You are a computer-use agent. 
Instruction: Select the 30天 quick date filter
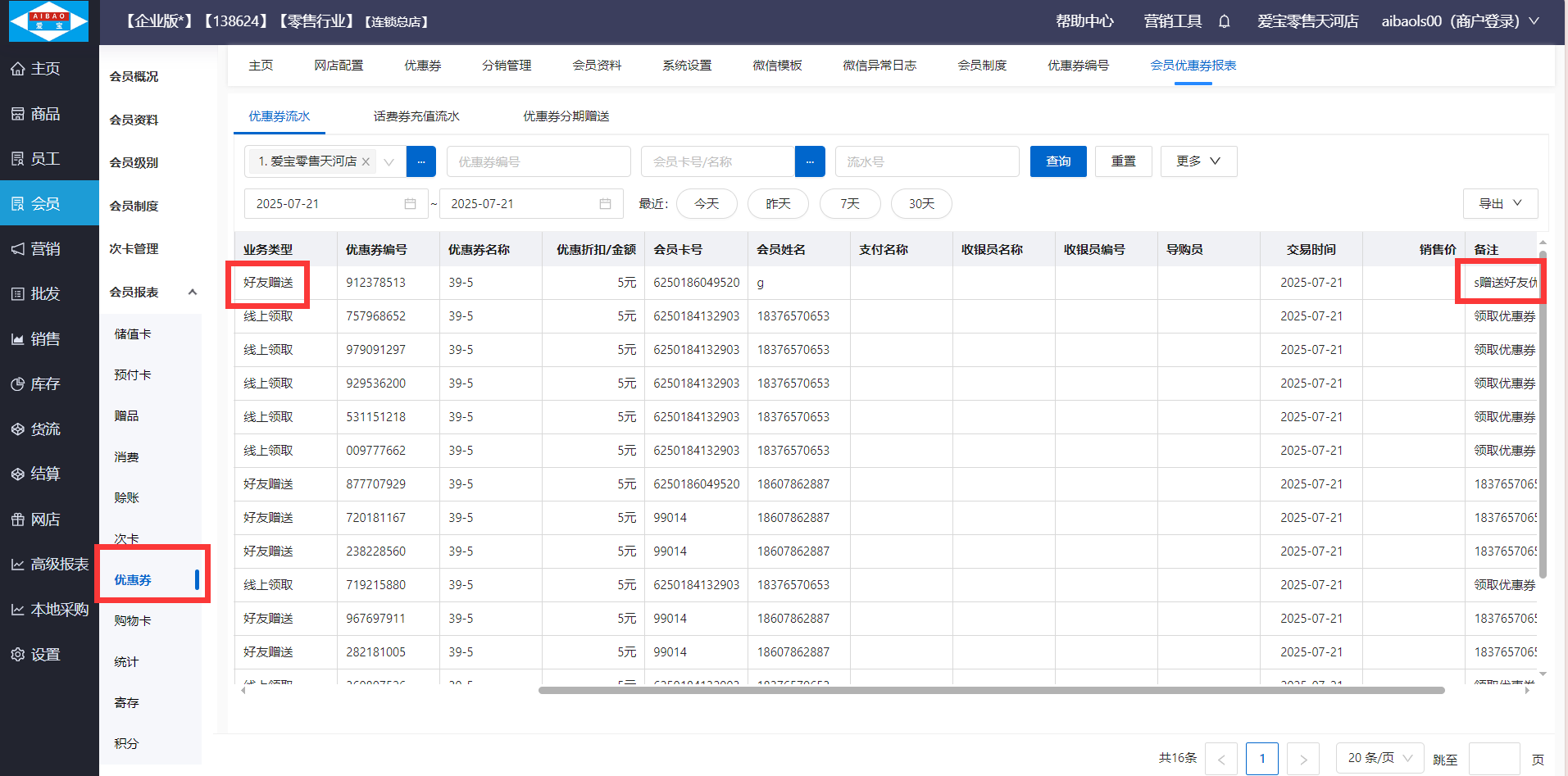click(920, 204)
